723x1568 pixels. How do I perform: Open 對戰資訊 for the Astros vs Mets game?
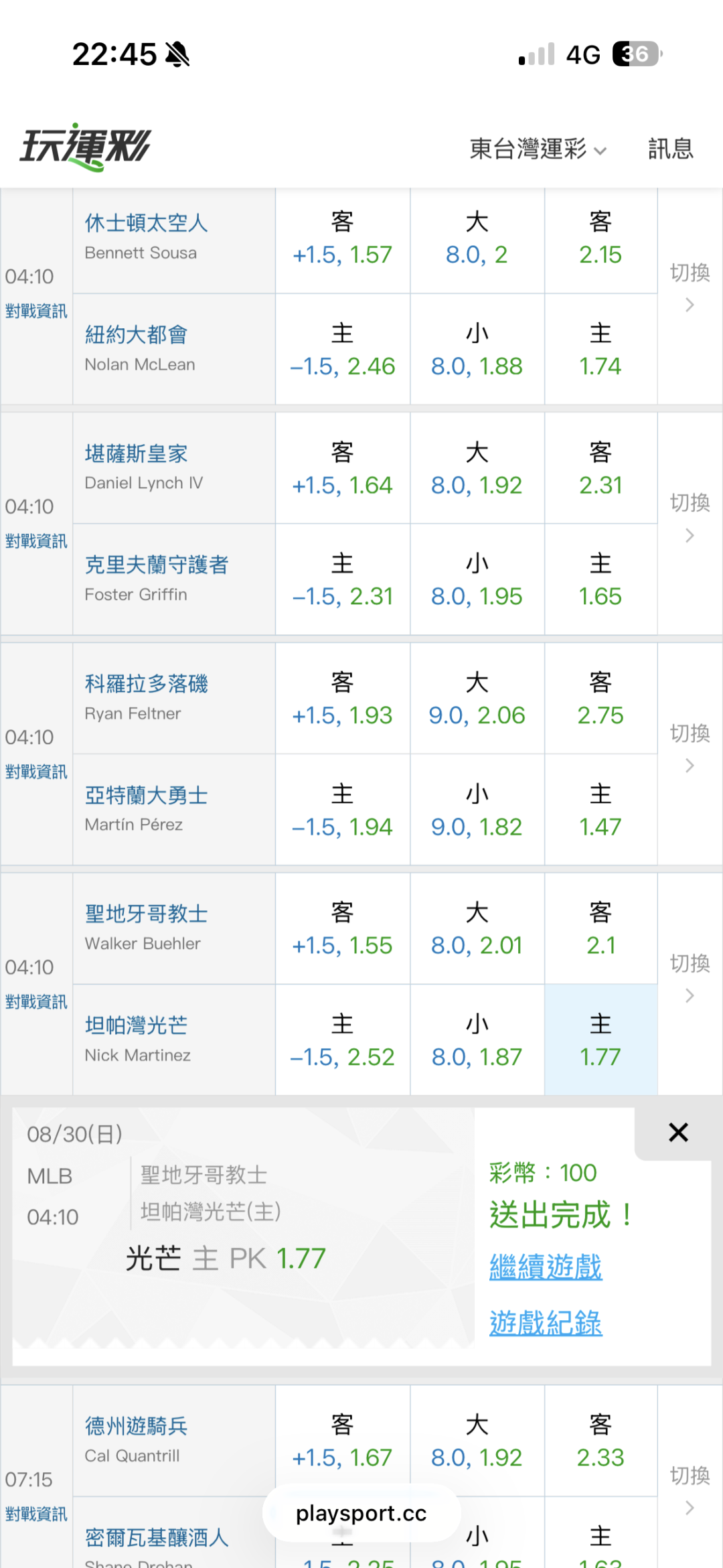36,311
